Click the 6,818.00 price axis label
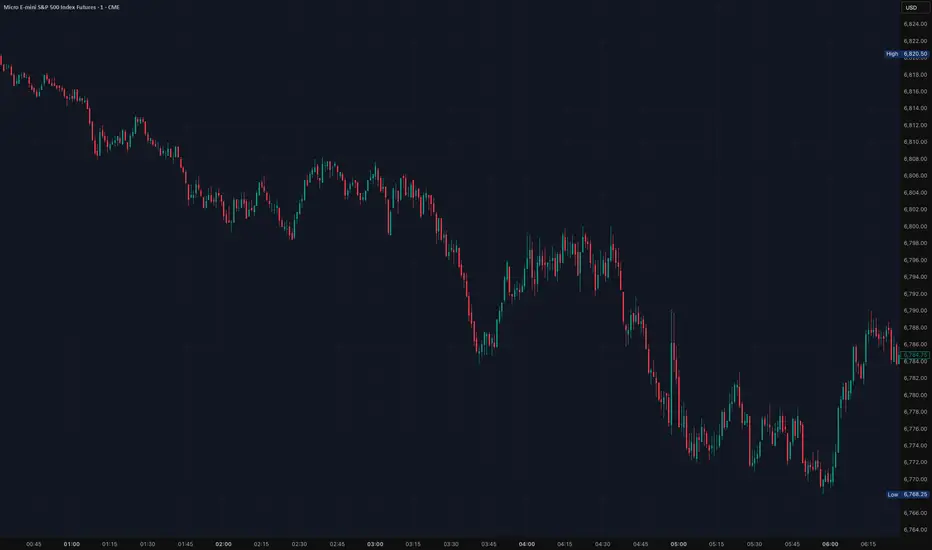This screenshot has width=932, height=550. 915,75
